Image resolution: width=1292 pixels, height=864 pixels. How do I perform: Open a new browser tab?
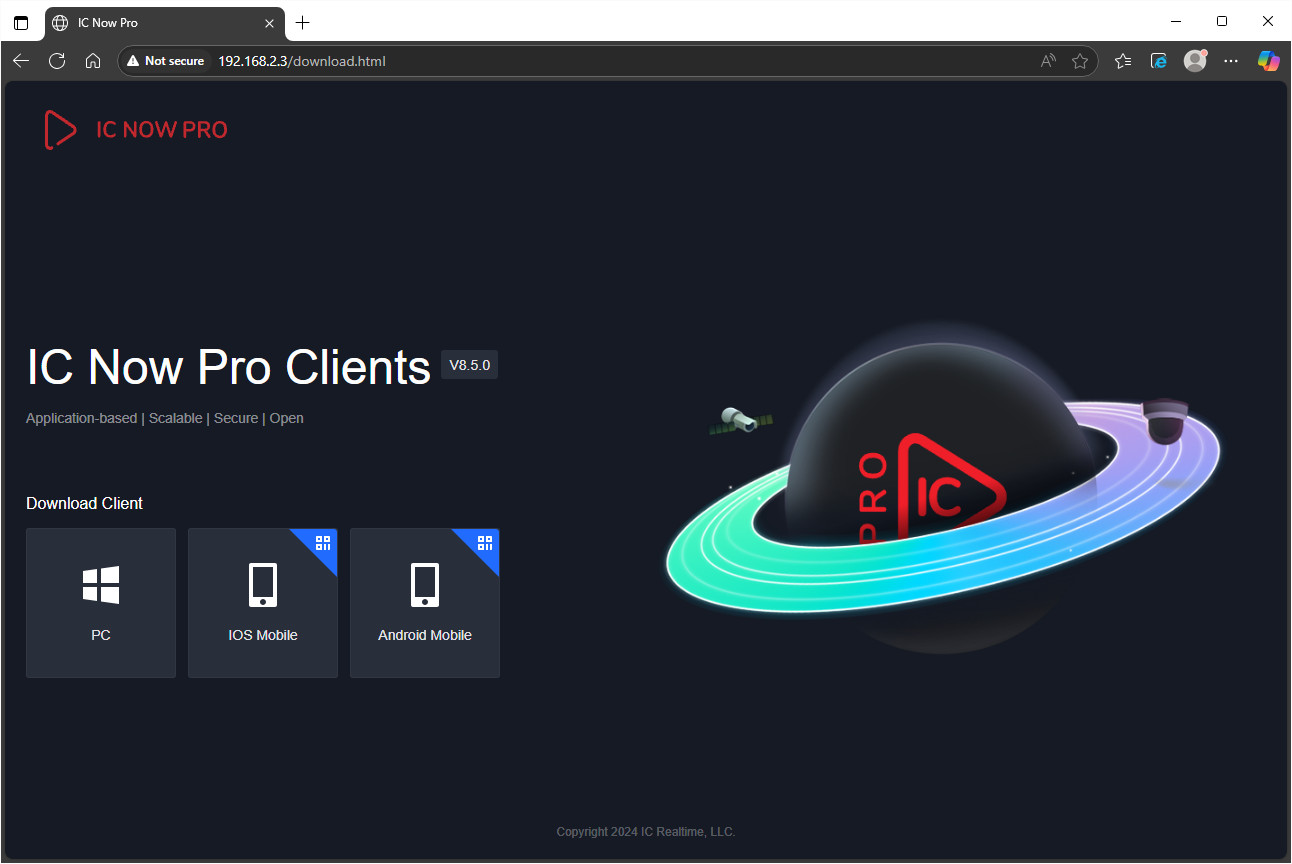pyautogui.click(x=303, y=22)
